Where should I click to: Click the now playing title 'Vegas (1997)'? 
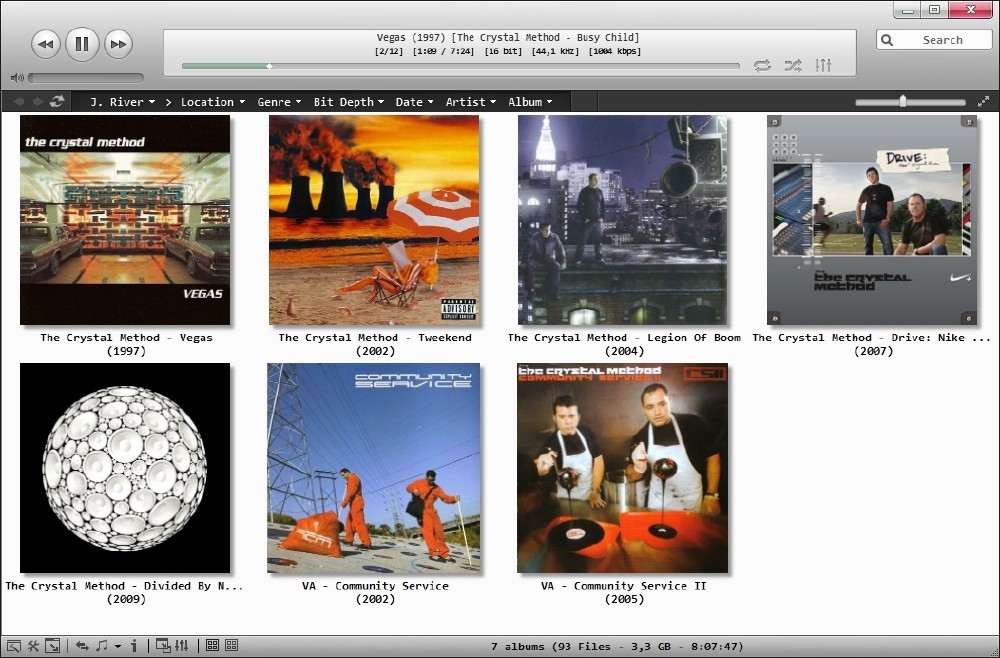coord(411,38)
